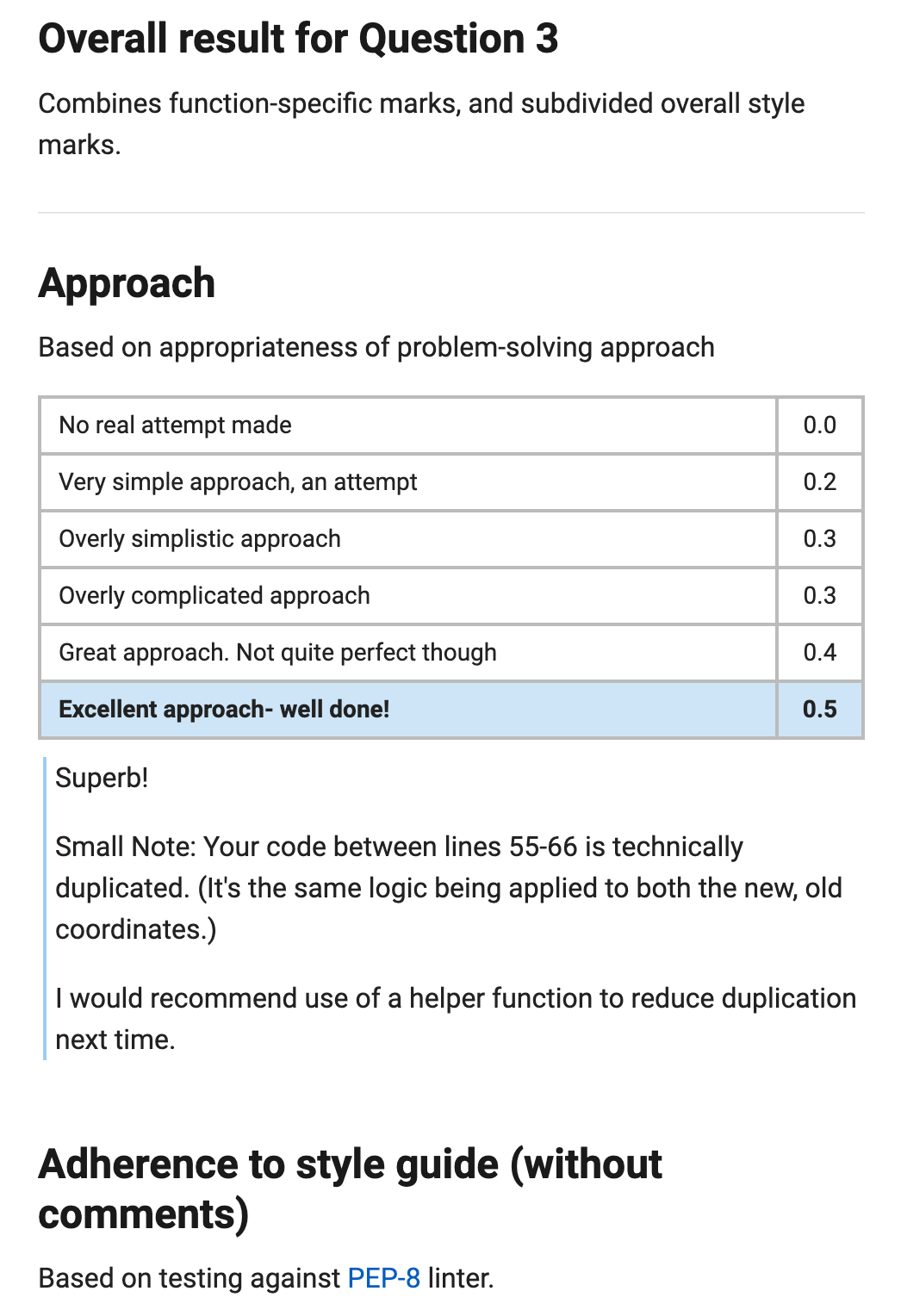Click highlighted 'Excellent approach- well done!' row
This screenshot has height=1316, width=901.
[451, 710]
